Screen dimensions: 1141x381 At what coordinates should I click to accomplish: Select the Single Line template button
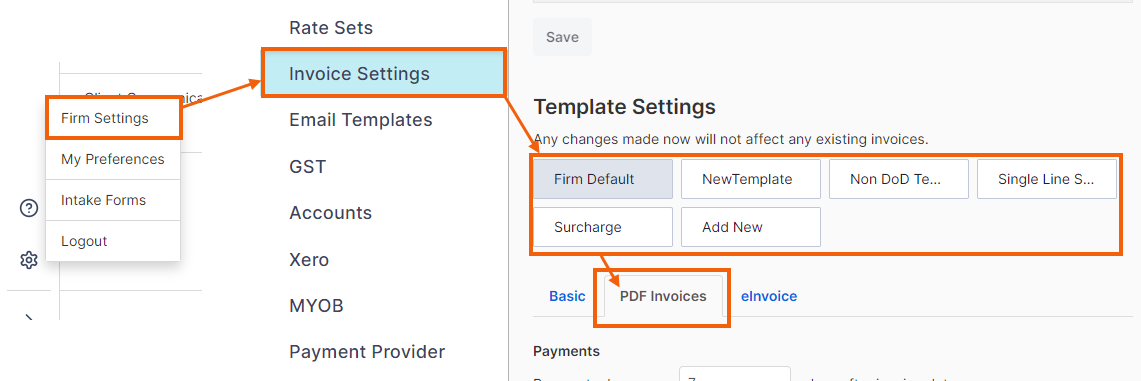click(x=1046, y=179)
